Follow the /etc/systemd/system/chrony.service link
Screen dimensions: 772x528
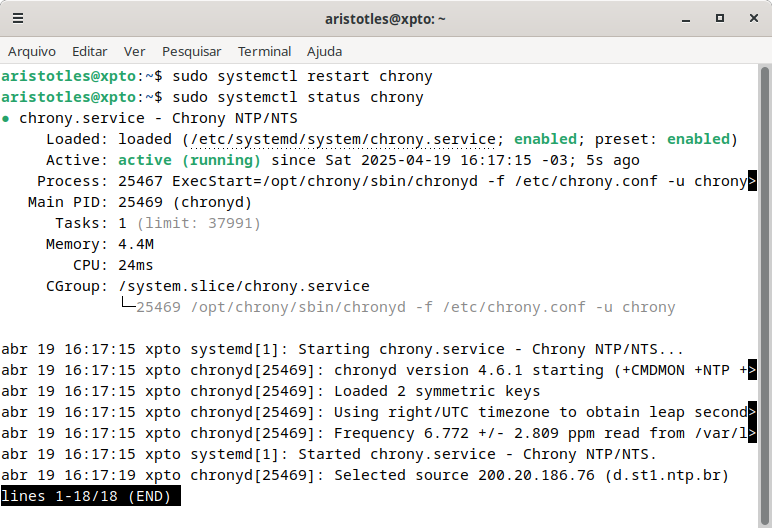[x=342, y=139]
